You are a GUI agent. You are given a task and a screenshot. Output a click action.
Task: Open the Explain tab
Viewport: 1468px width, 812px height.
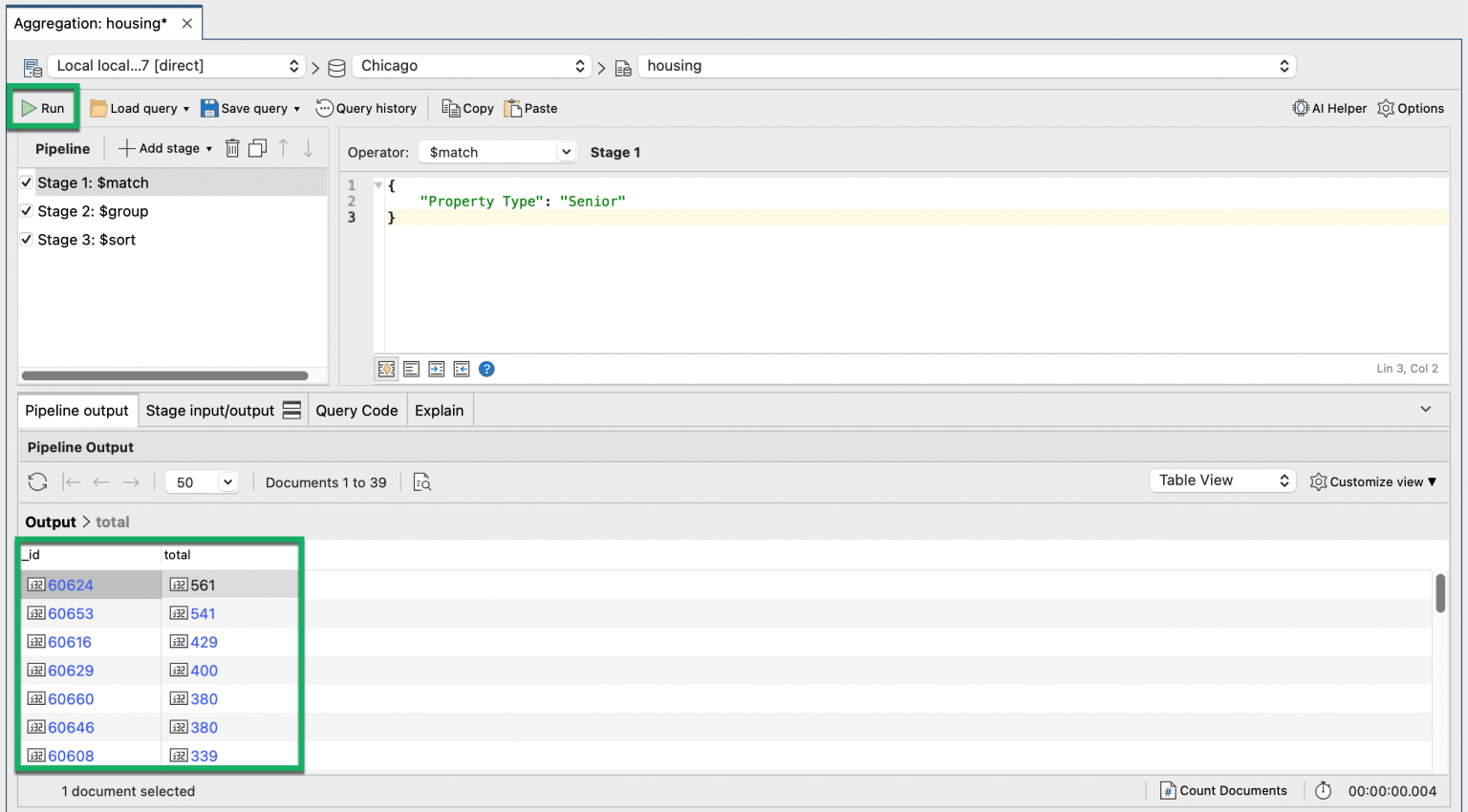coord(439,411)
